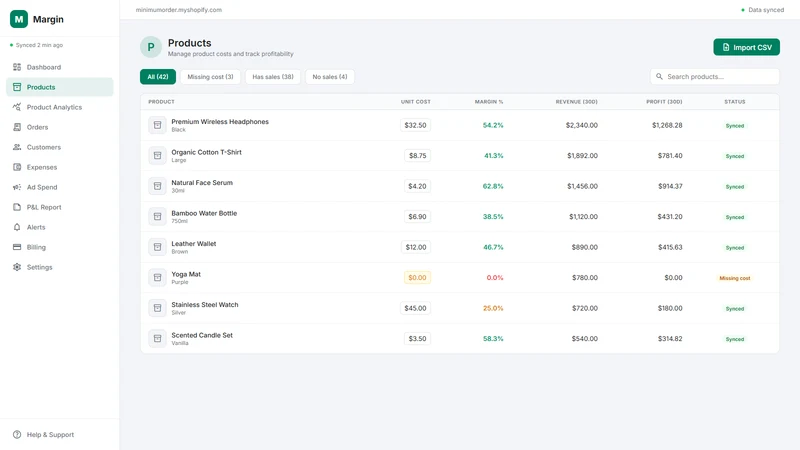Click the P&L Report document icon
Image resolution: width=800 pixels, height=450 pixels.
[17, 207]
